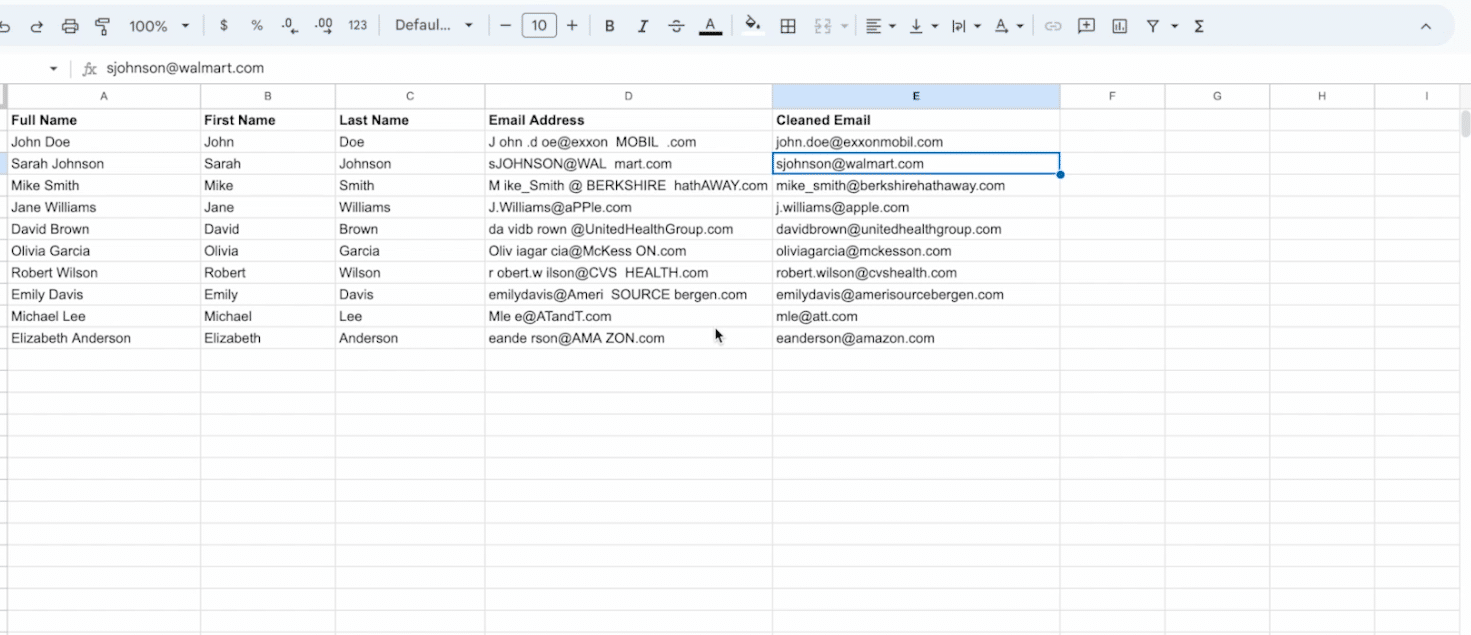Click the insert comment icon
Viewport: 1471px width, 635px height.
pos(1086,26)
